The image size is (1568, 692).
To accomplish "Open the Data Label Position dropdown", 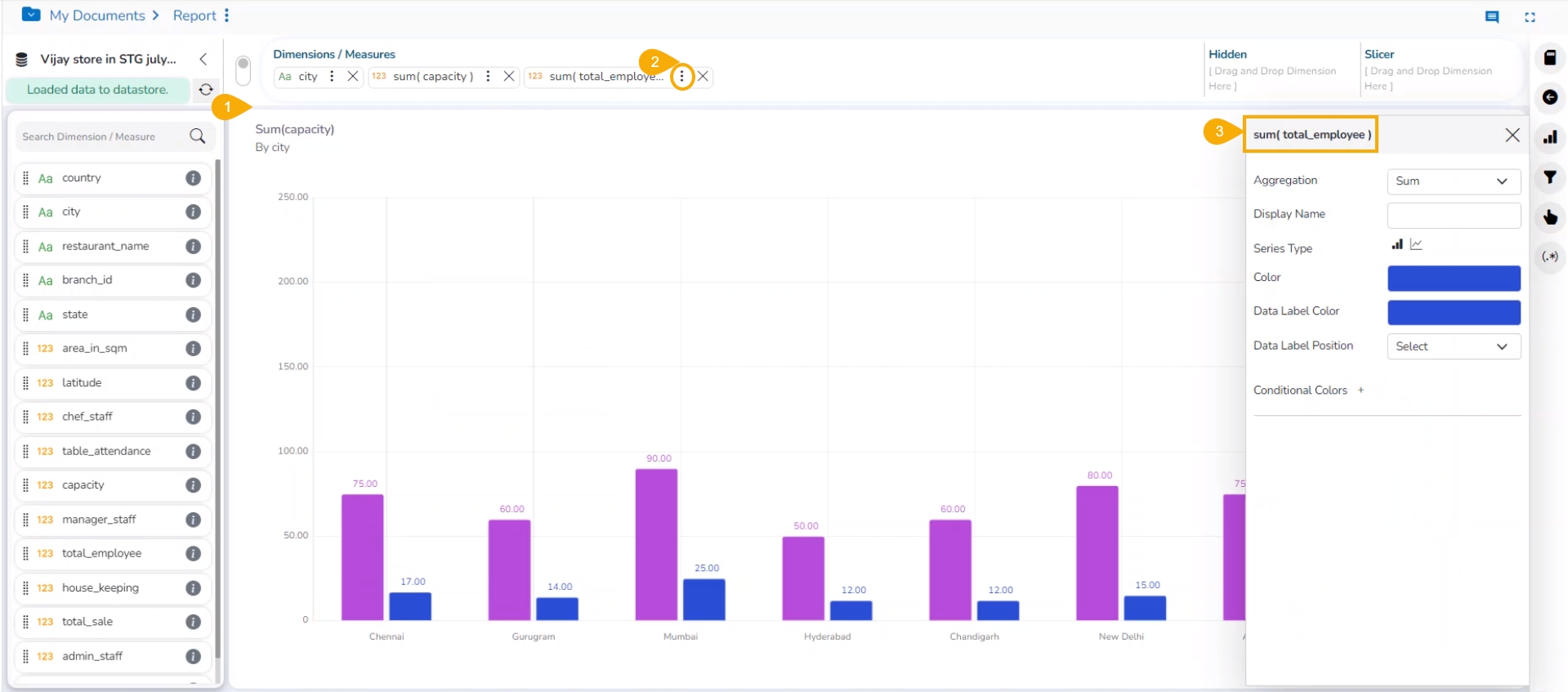I will tap(1453, 346).
